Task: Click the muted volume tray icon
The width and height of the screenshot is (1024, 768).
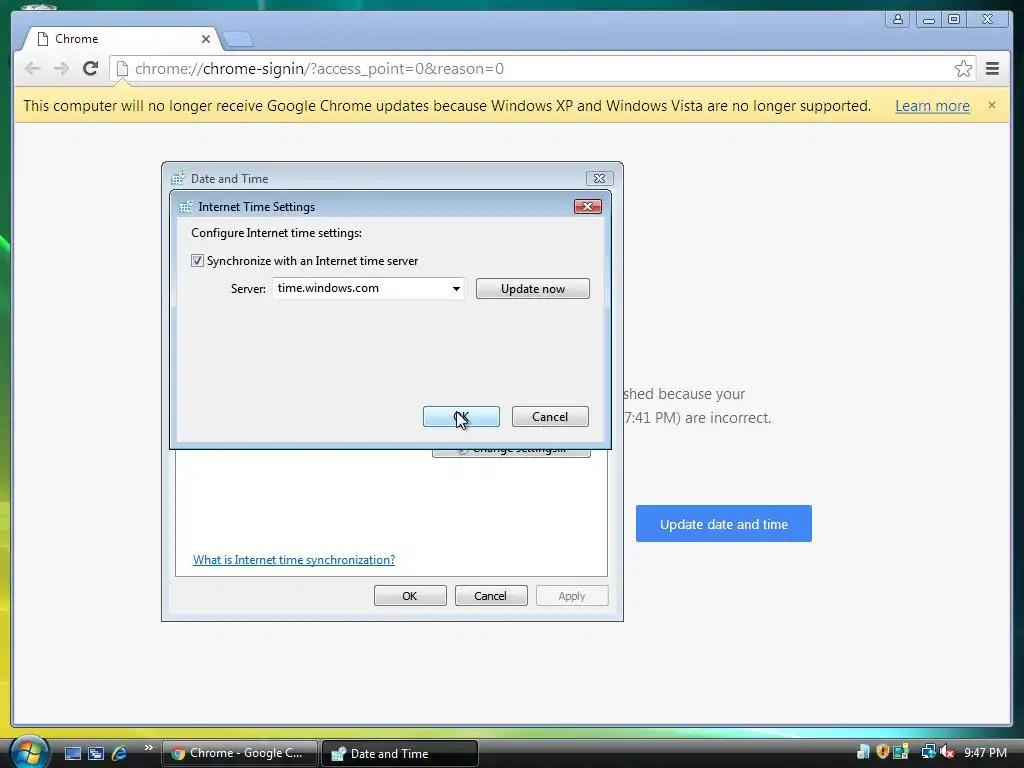Action: [x=947, y=752]
